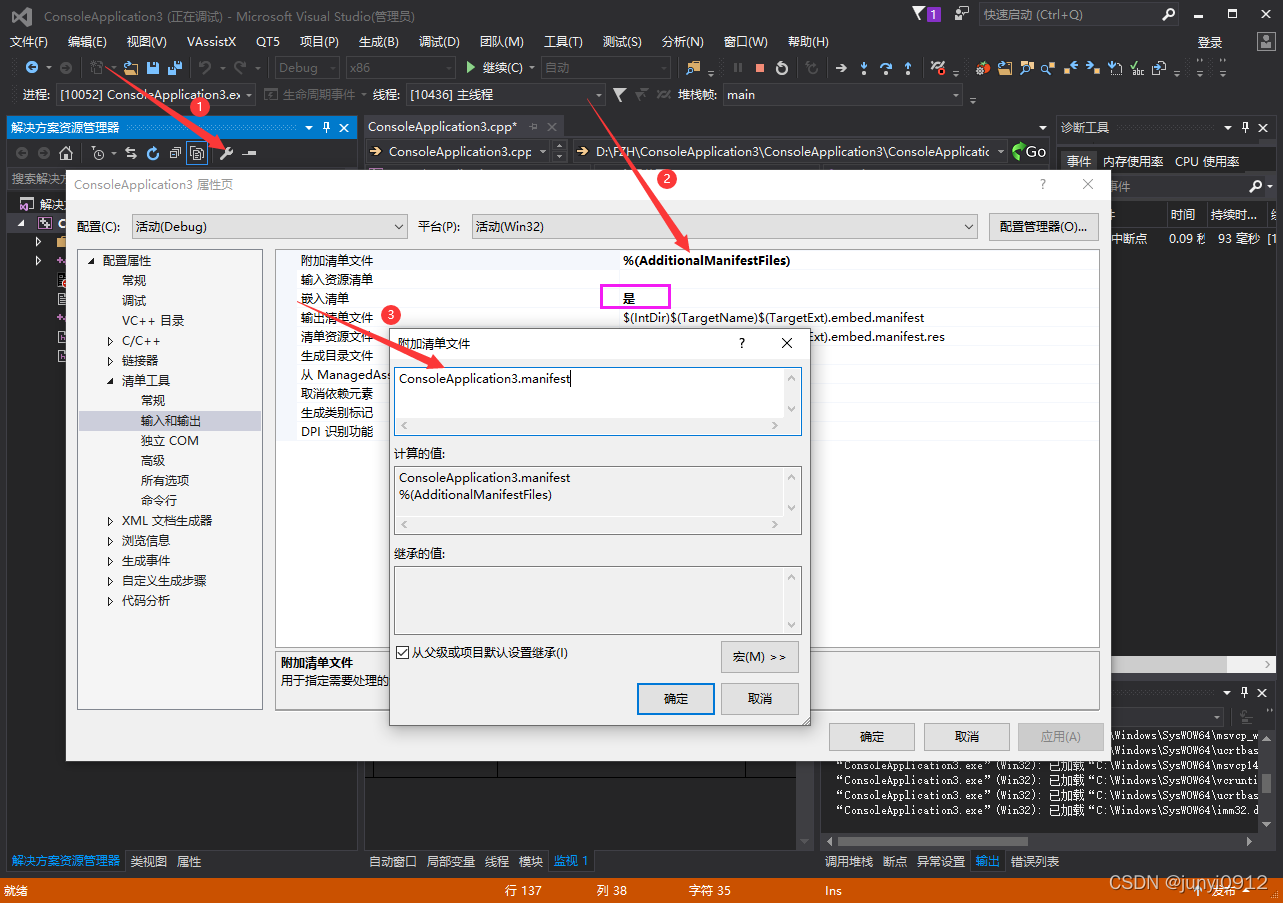Screen dimensions: 1283x903
Task: Collapse the 清单工具 node in property tree
Action: [x=111, y=381]
